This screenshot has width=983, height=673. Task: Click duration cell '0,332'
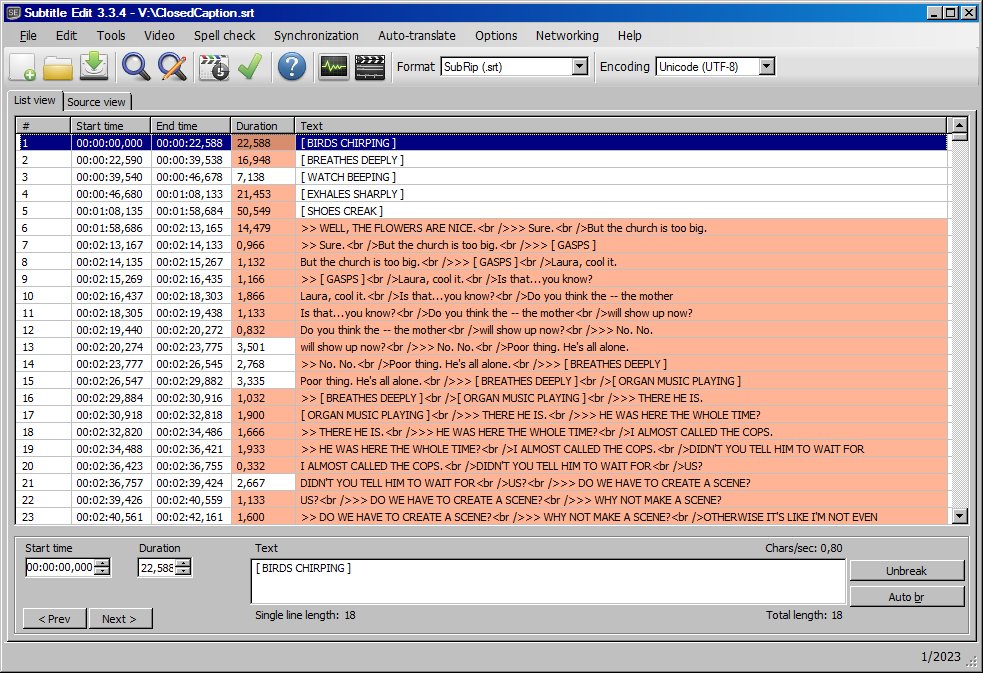(263, 466)
